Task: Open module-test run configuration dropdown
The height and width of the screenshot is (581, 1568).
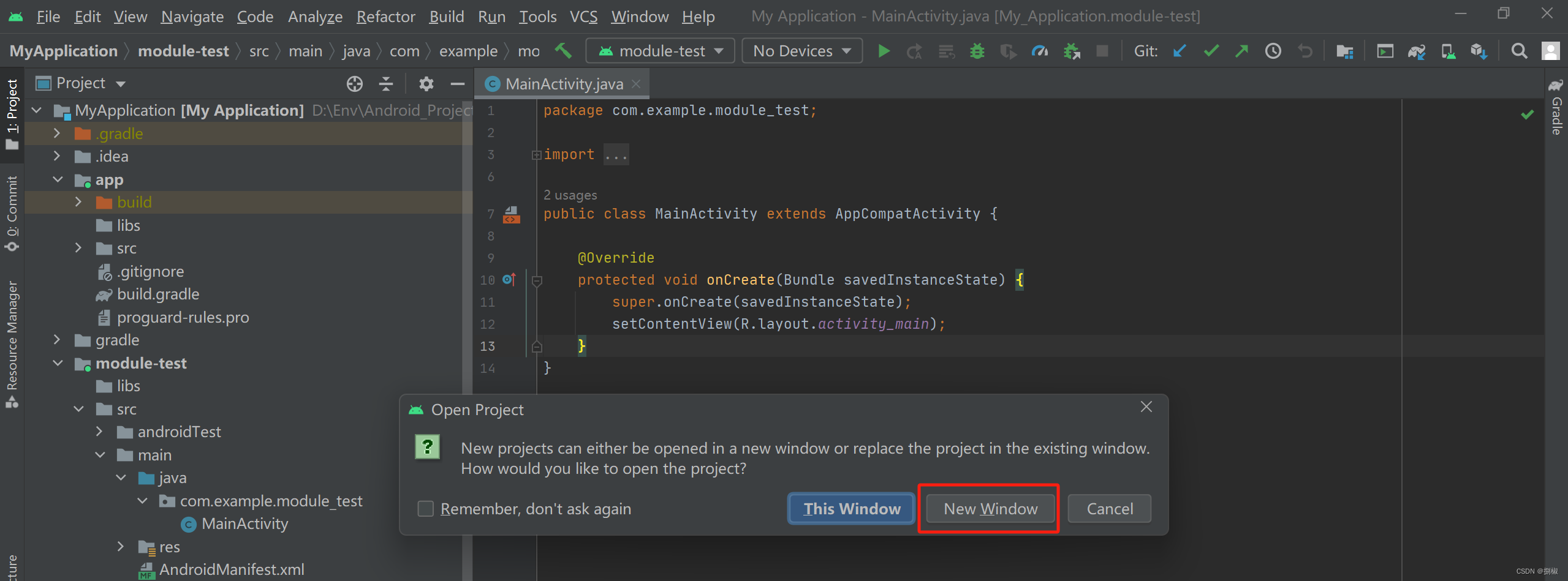Action: pyautogui.click(x=661, y=51)
